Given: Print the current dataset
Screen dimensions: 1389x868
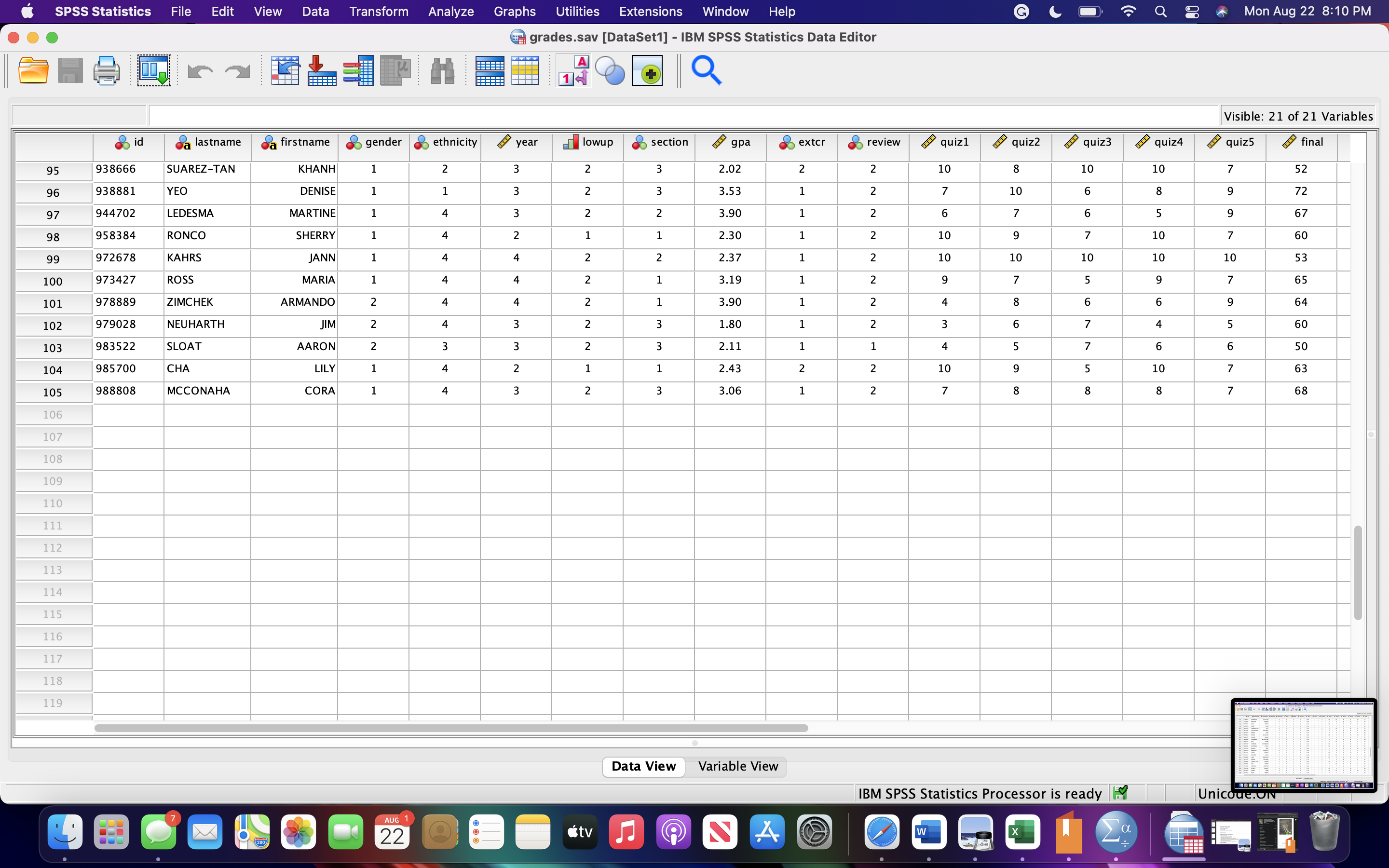Looking at the screenshot, I should pyautogui.click(x=107, y=70).
